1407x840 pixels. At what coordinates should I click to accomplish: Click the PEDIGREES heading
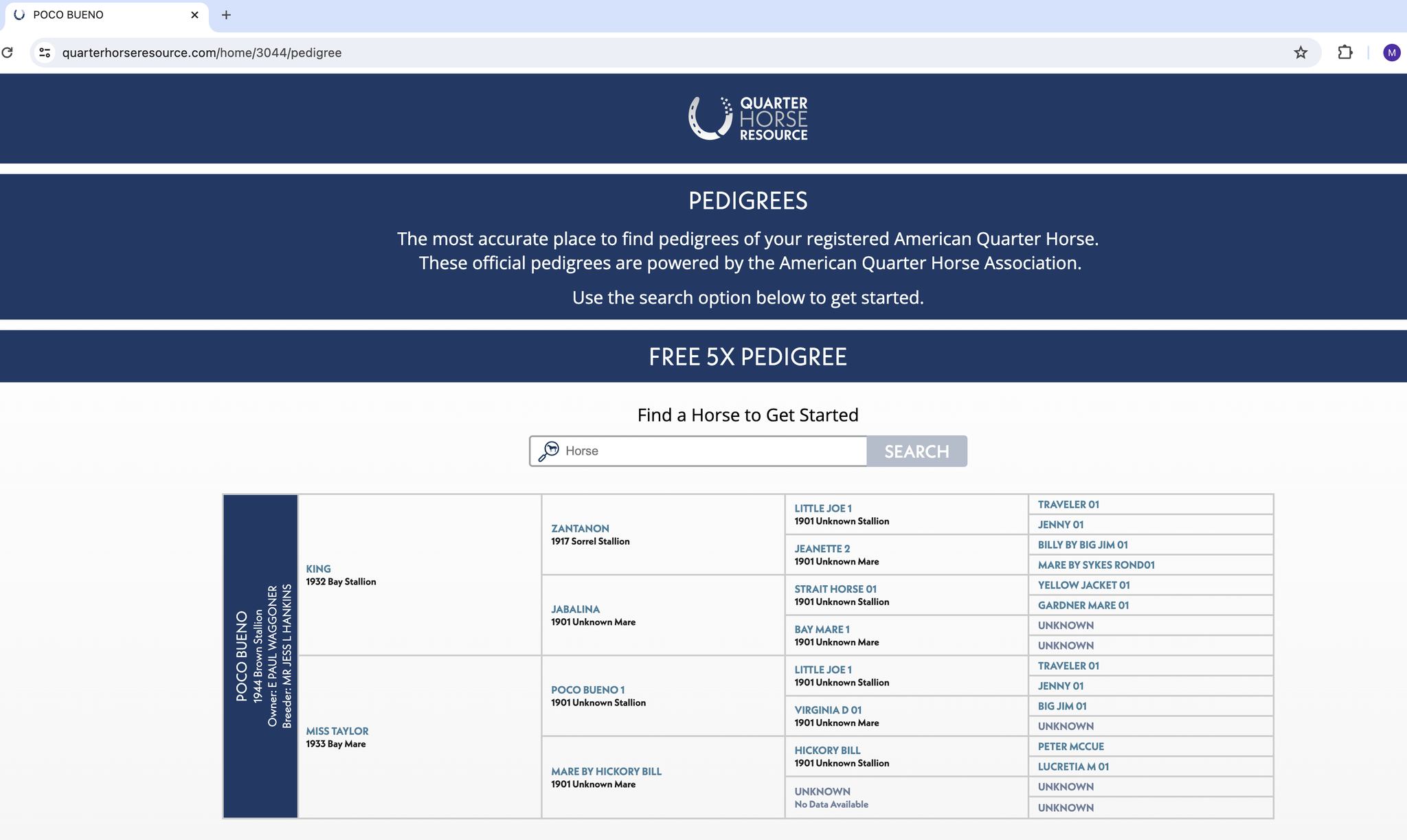click(x=747, y=201)
